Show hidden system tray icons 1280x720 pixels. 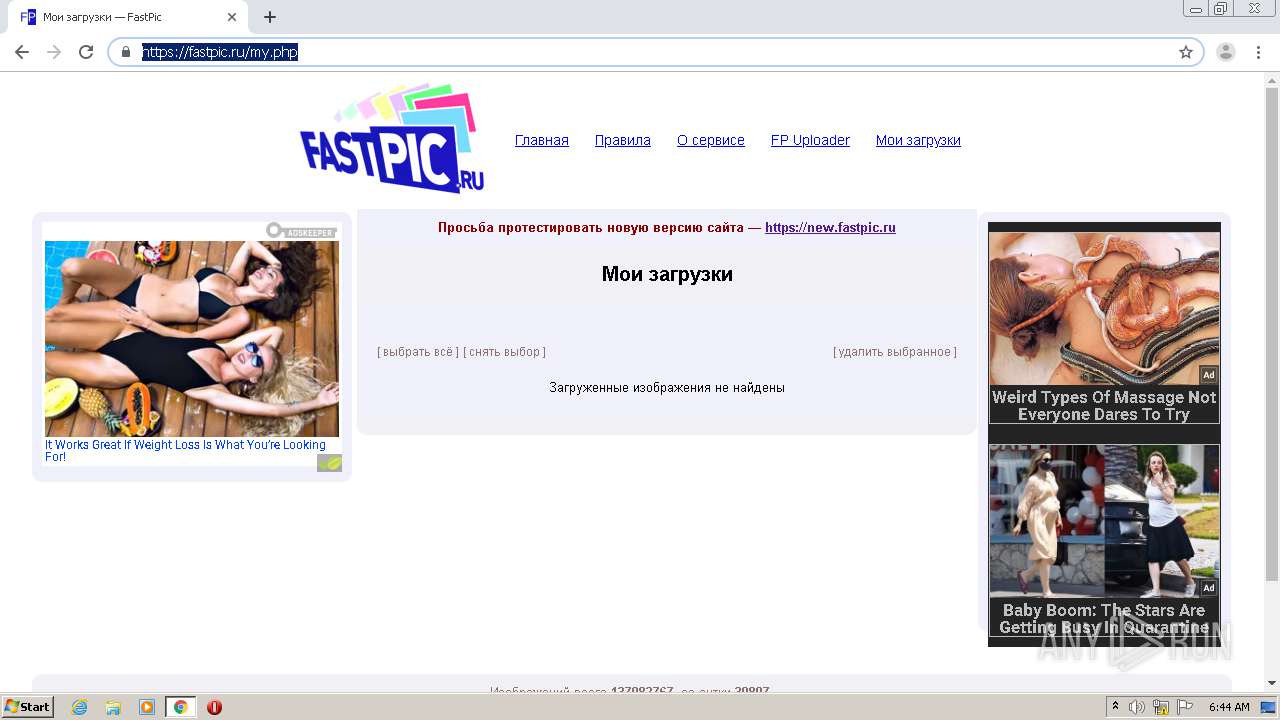[1115, 707]
